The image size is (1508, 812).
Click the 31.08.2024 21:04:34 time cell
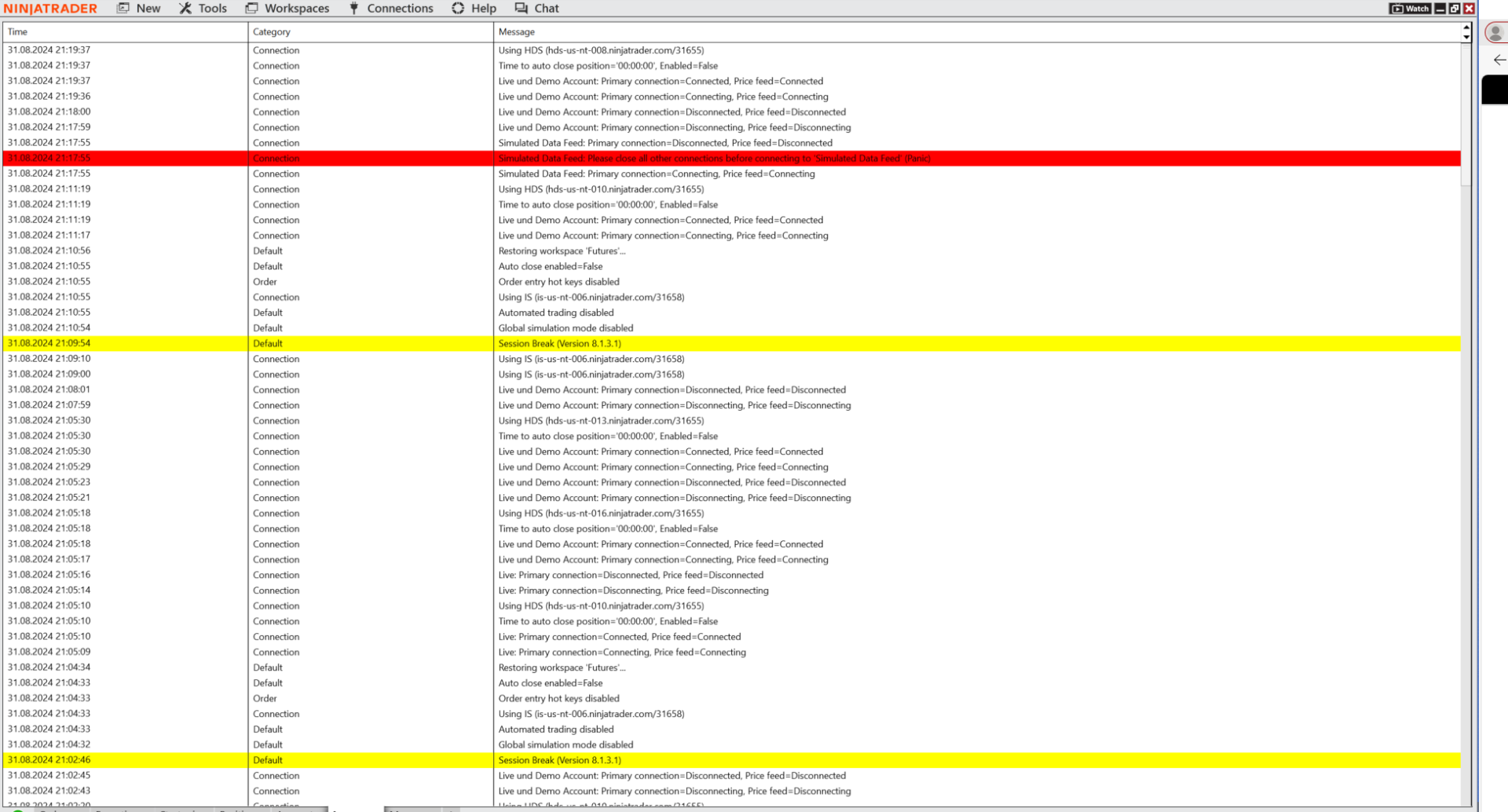49,668
